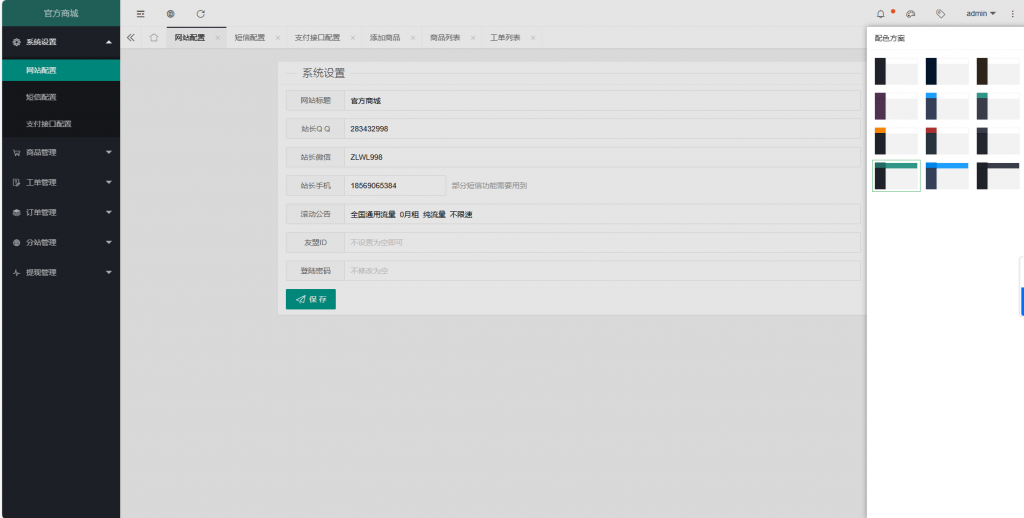Open the vertical three-dot more menu

click(x=1012, y=14)
